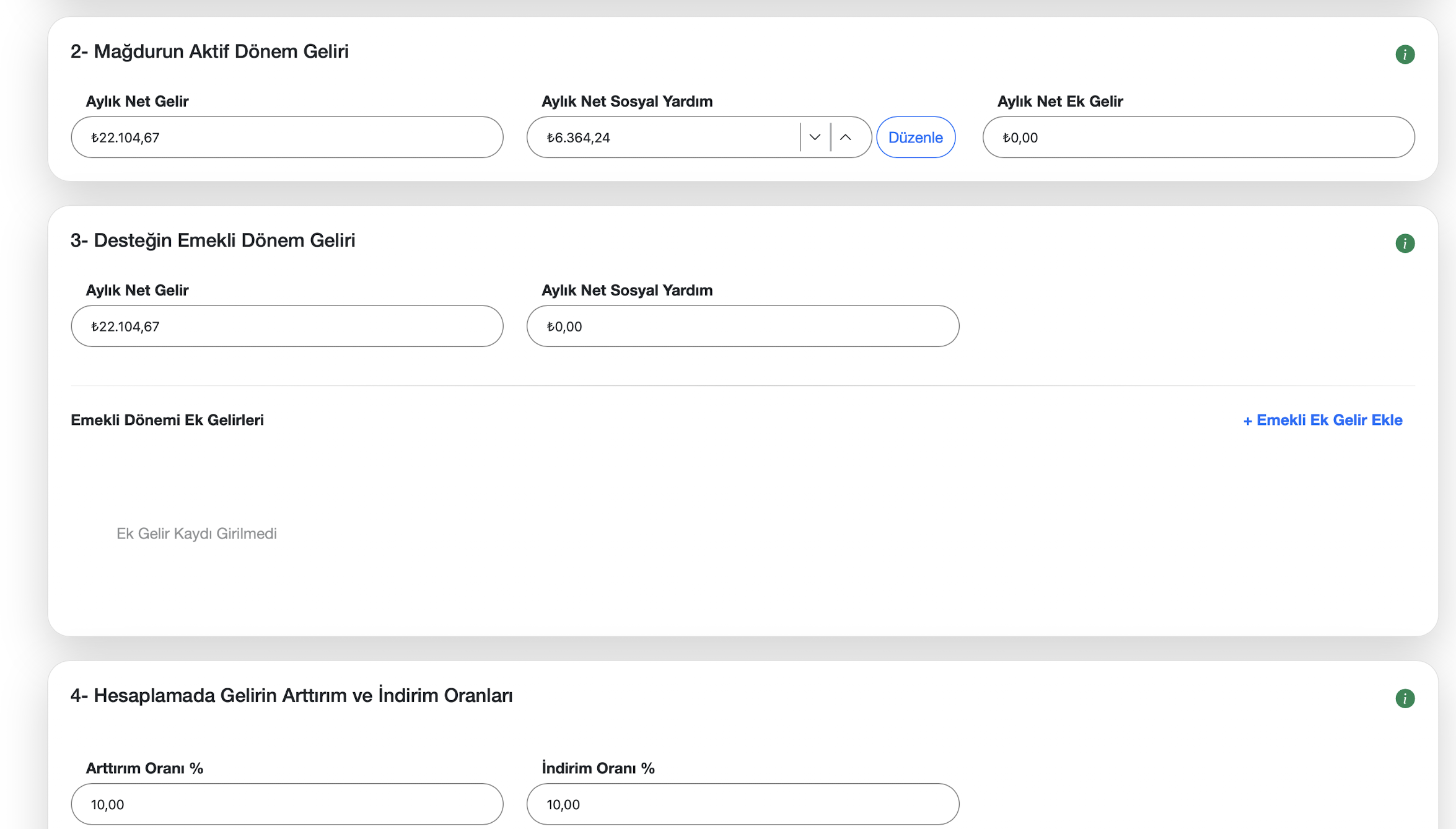
Task: Focus Aylık Net Gelir field in section 2
Action: click(x=287, y=137)
